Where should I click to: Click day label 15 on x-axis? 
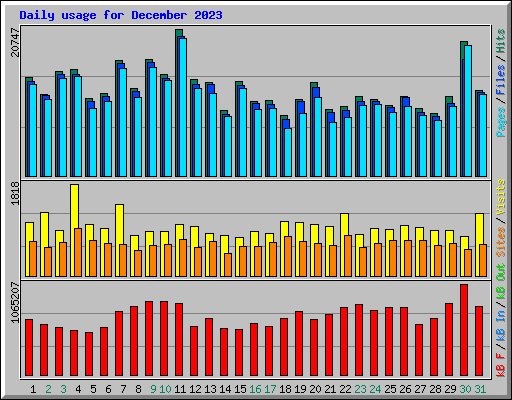[x=240, y=389]
